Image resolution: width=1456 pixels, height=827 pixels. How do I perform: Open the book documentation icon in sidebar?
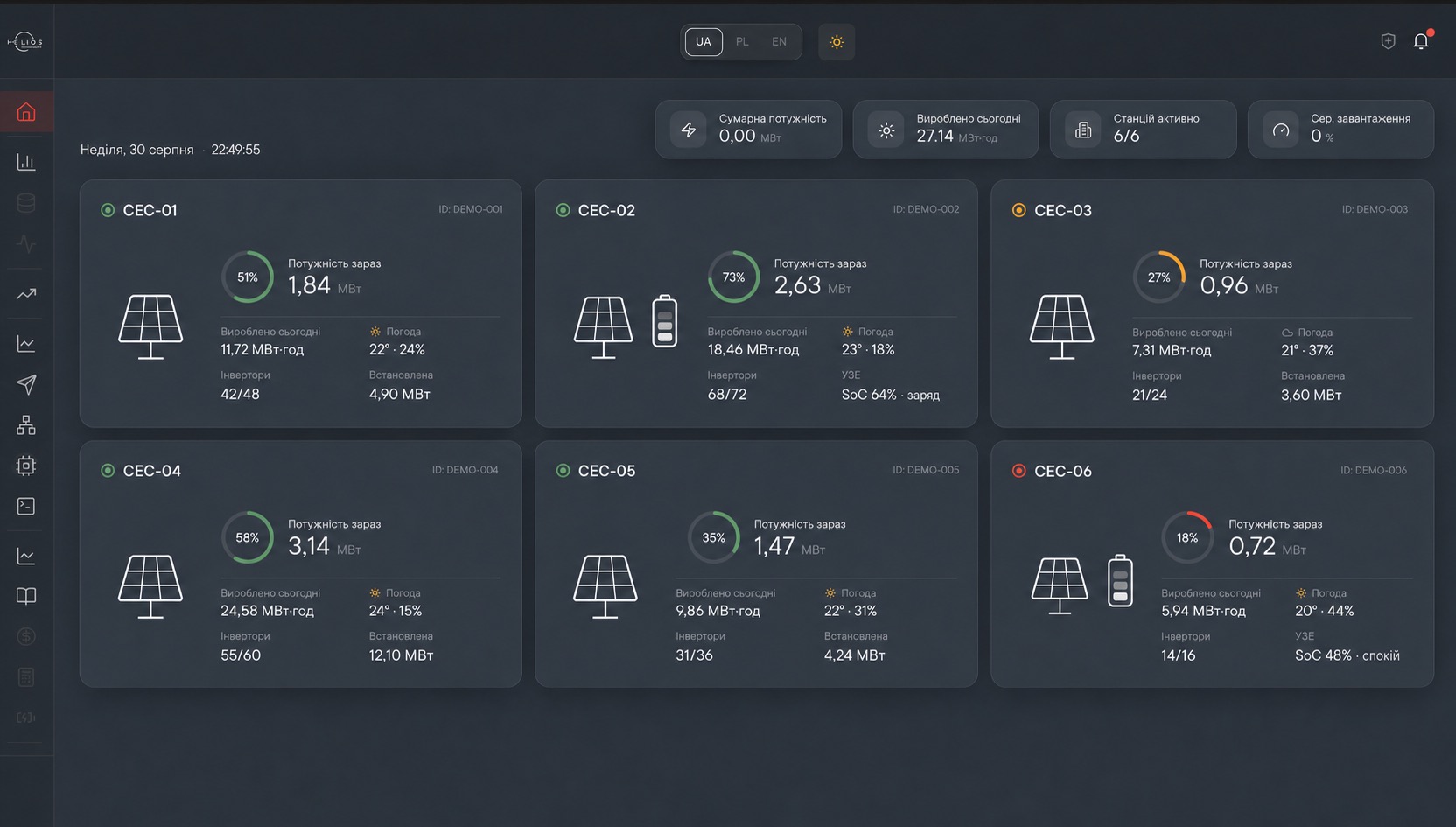tap(26, 596)
